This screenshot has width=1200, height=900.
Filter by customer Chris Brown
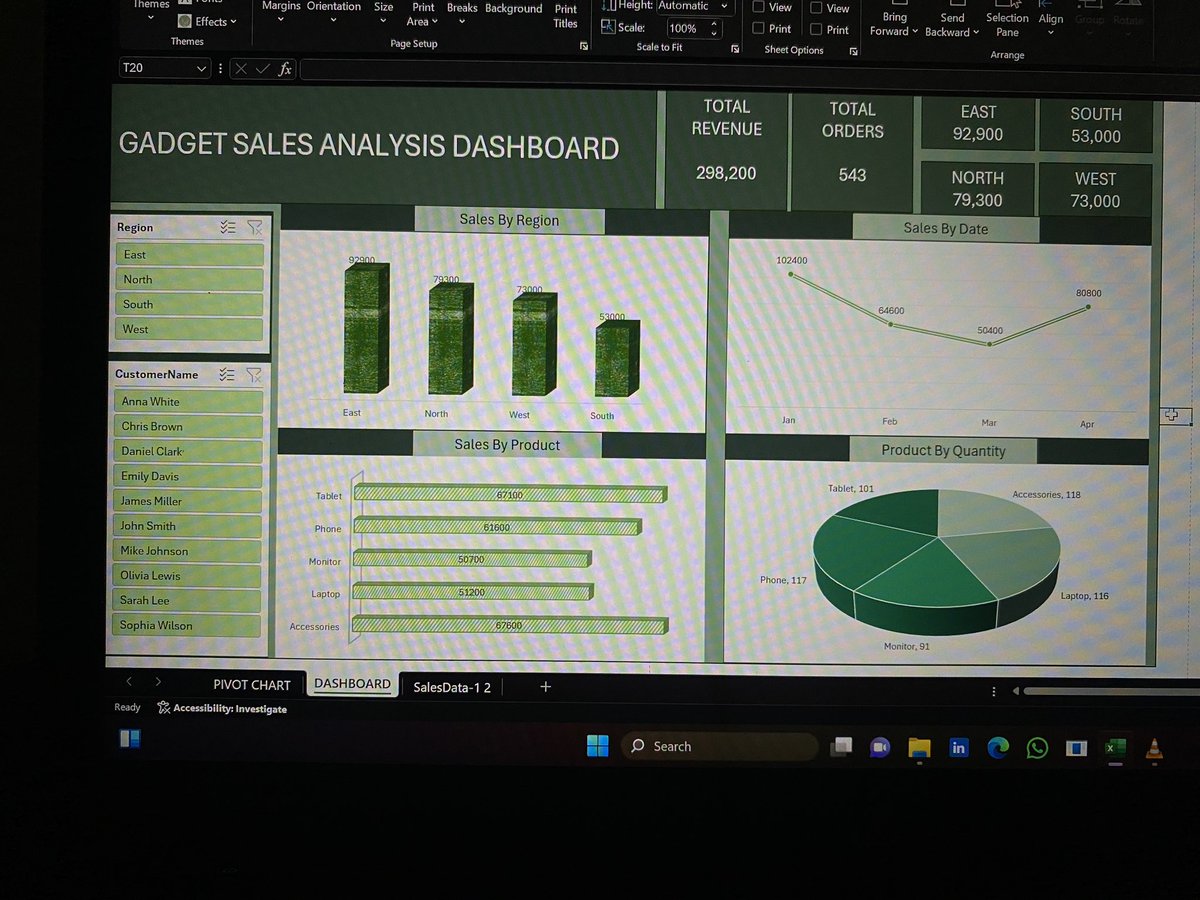[187, 426]
